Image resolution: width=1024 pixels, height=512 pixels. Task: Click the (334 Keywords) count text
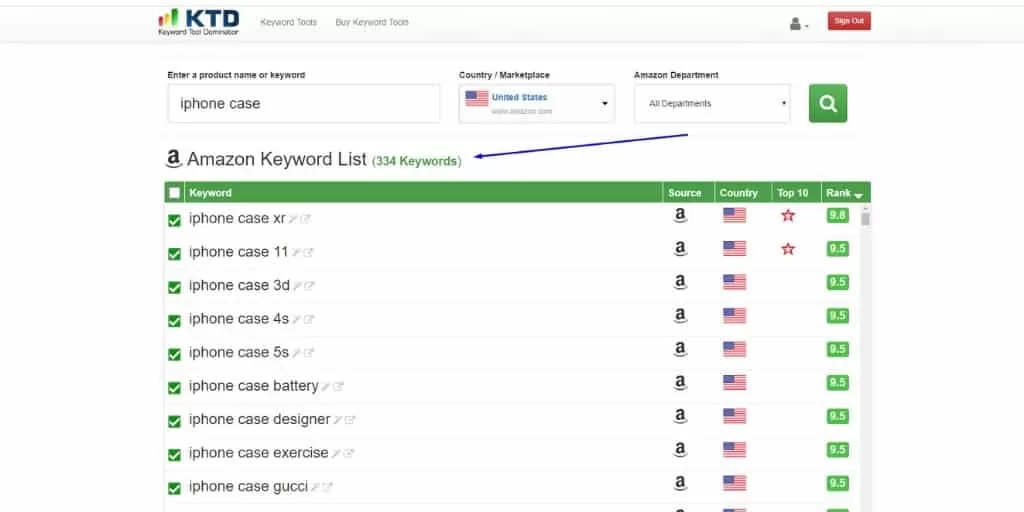(x=416, y=161)
